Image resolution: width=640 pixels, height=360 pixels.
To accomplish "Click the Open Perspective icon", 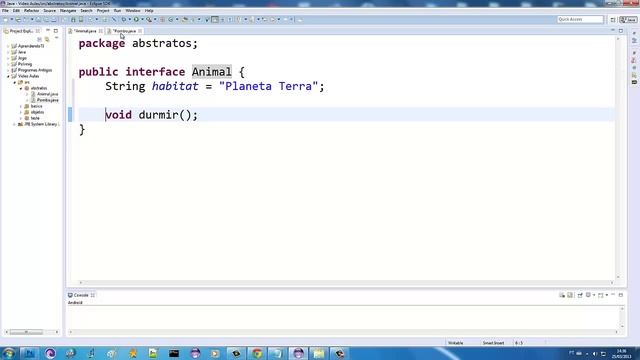I will 613,20.
